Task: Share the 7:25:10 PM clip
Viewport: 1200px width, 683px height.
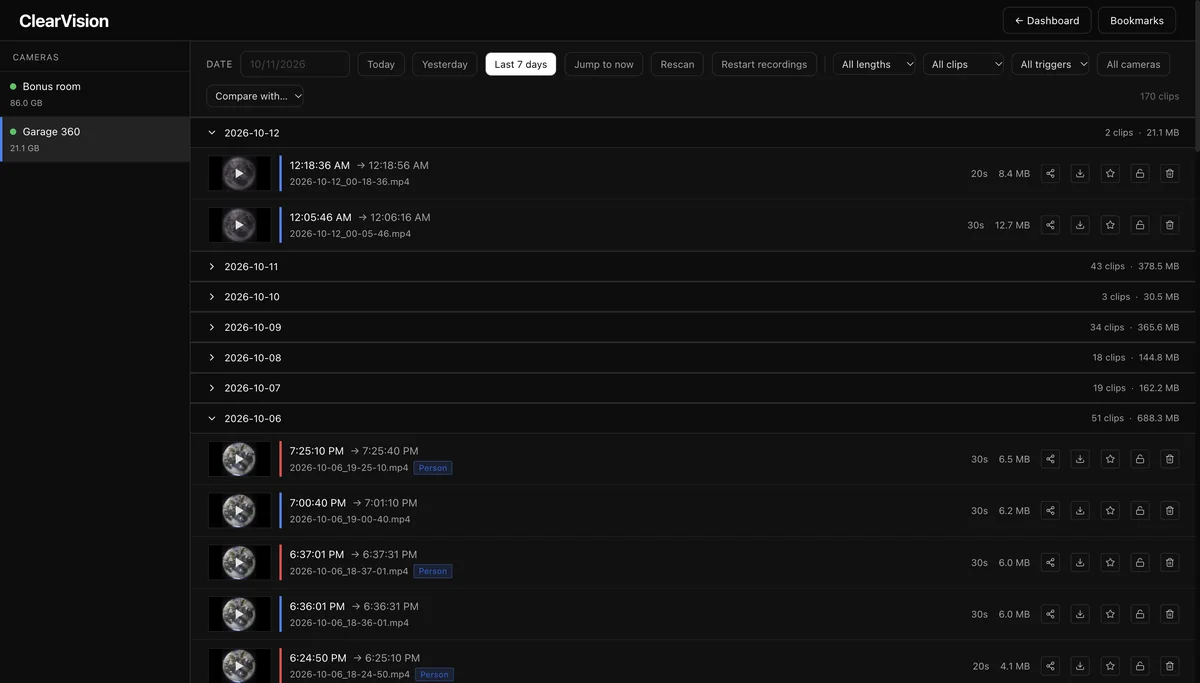Action: click(x=1050, y=459)
